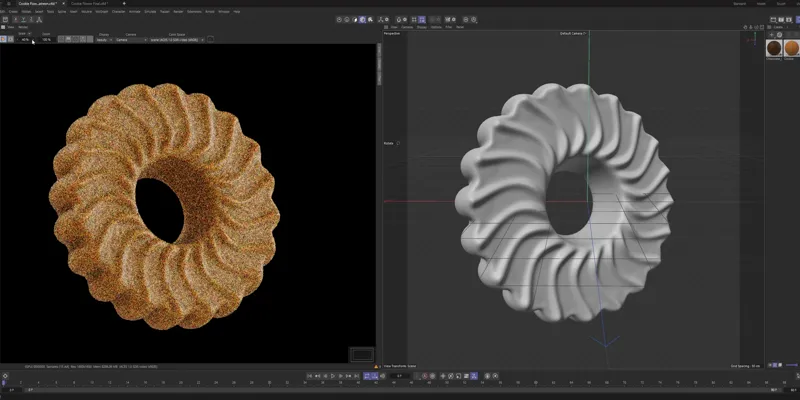Open the MoGraph menu

(101, 11)
